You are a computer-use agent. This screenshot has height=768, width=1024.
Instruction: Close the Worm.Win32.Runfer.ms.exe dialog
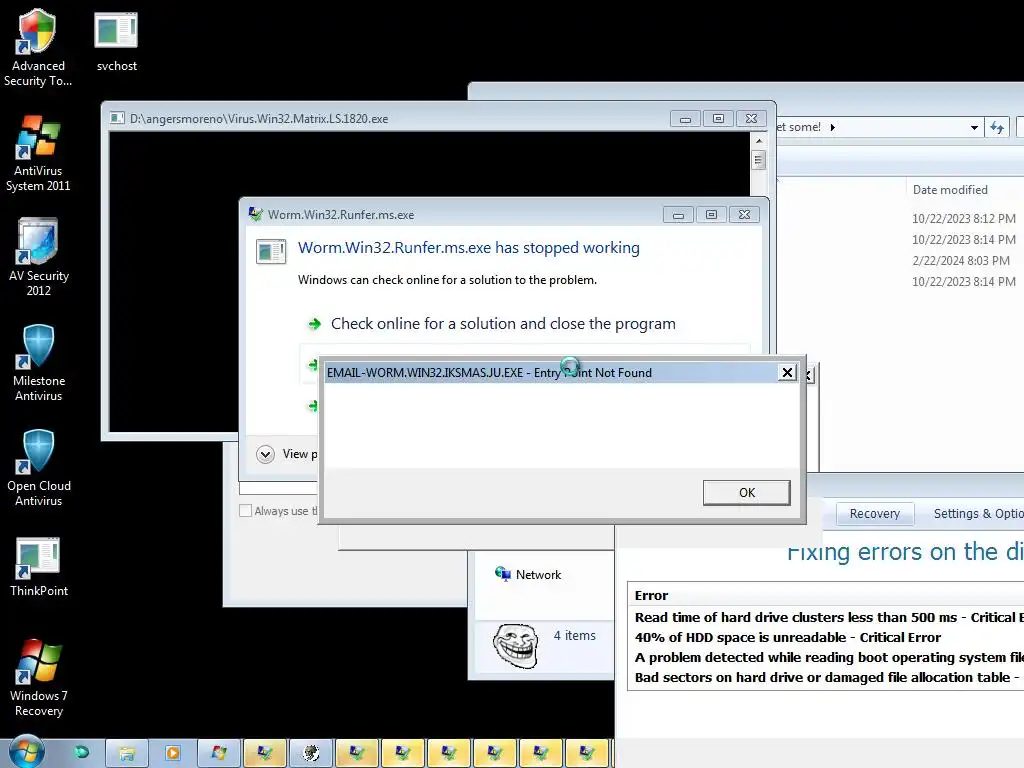tap(744, 215)
